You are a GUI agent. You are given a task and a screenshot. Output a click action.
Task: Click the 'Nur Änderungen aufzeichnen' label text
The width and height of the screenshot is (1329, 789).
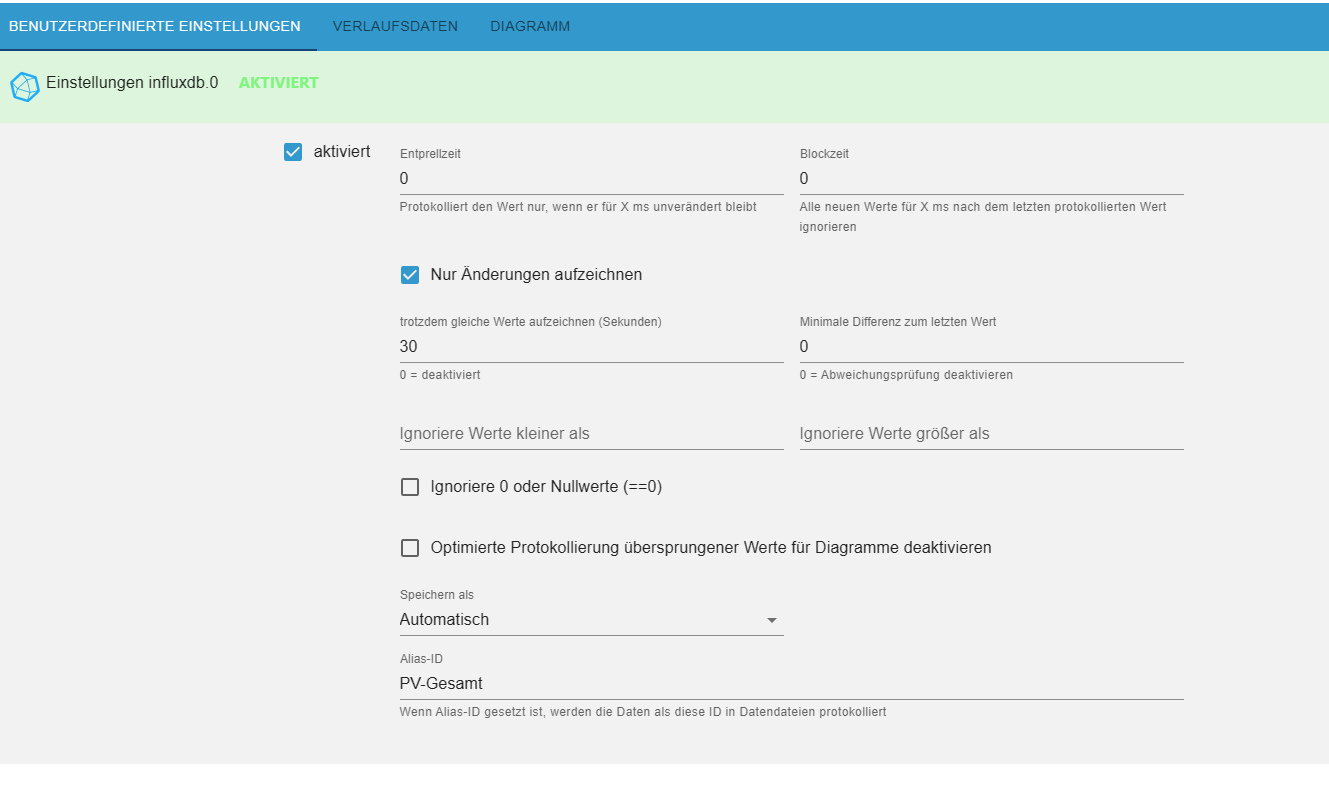pos(536,274)
